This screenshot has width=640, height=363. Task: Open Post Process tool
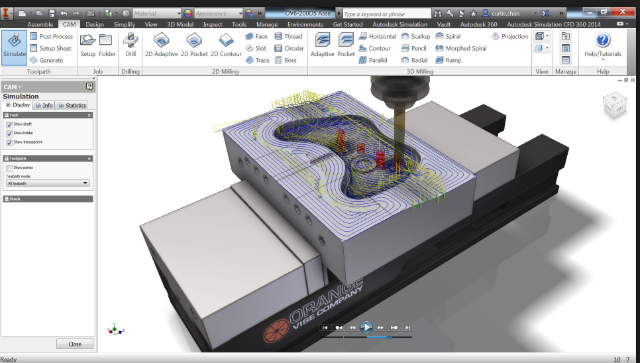point(51,36)
